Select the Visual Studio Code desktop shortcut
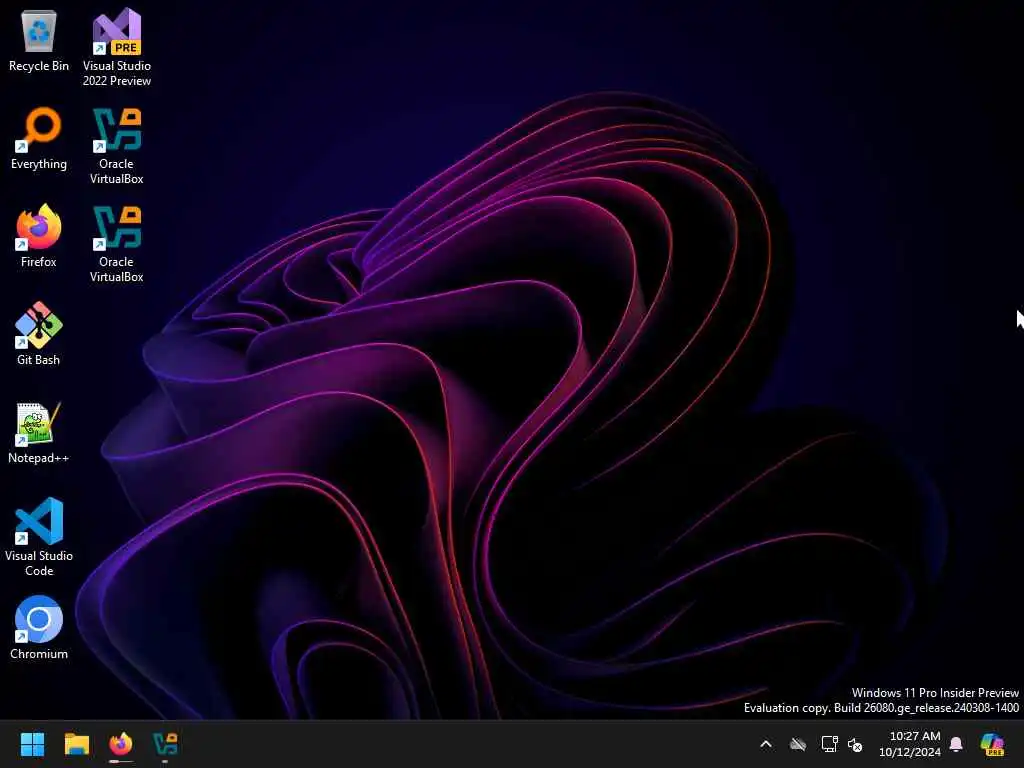Image resolution: width=1024 pixels, height=768 pixels. [x=39, y=537]
